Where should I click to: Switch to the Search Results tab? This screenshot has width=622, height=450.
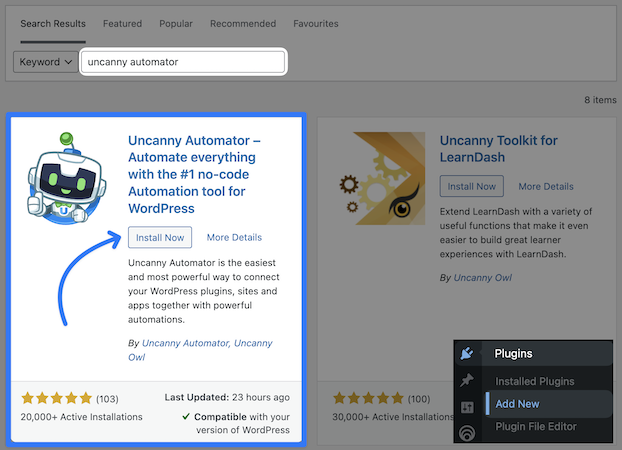[x=53, y=24]
